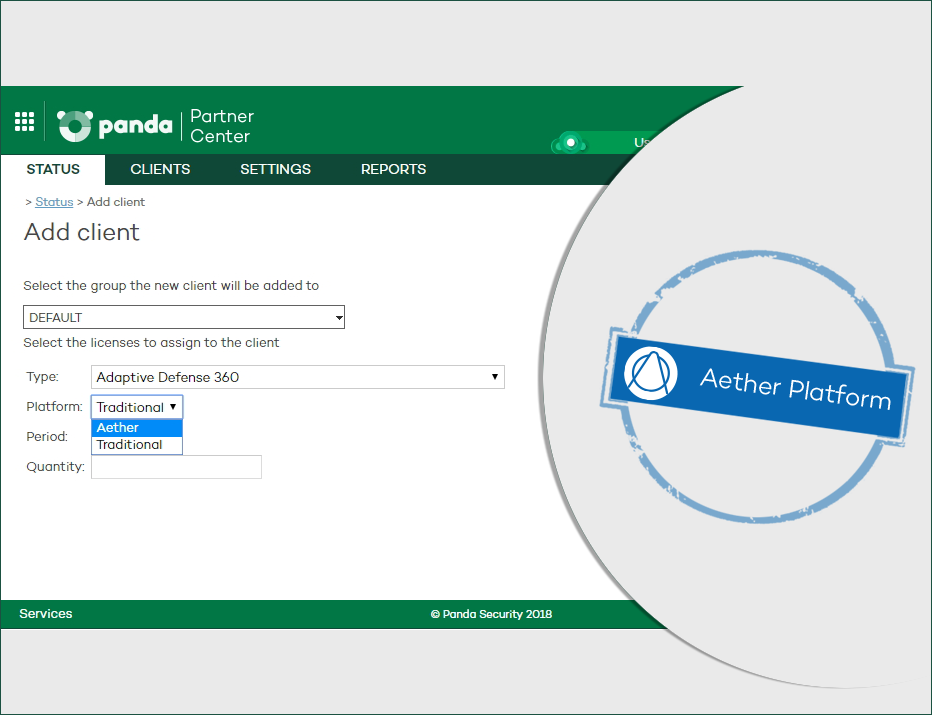Select Aether from the Platform list
This screenshot has width=932, height=715.
pos(137,428)
